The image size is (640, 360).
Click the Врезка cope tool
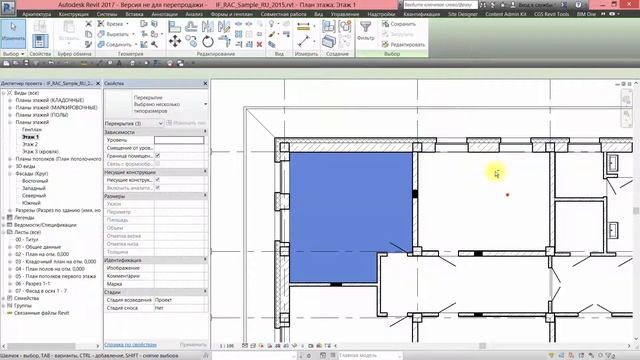point(111,24)
